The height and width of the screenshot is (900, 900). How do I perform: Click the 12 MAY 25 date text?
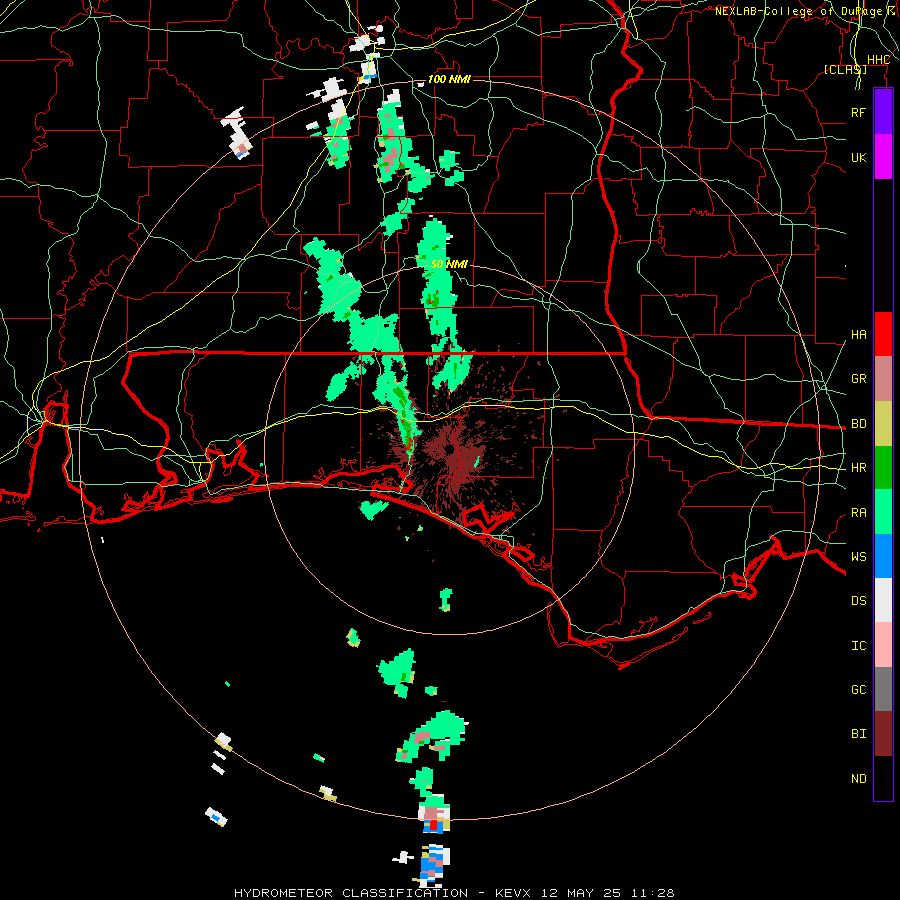581,893
